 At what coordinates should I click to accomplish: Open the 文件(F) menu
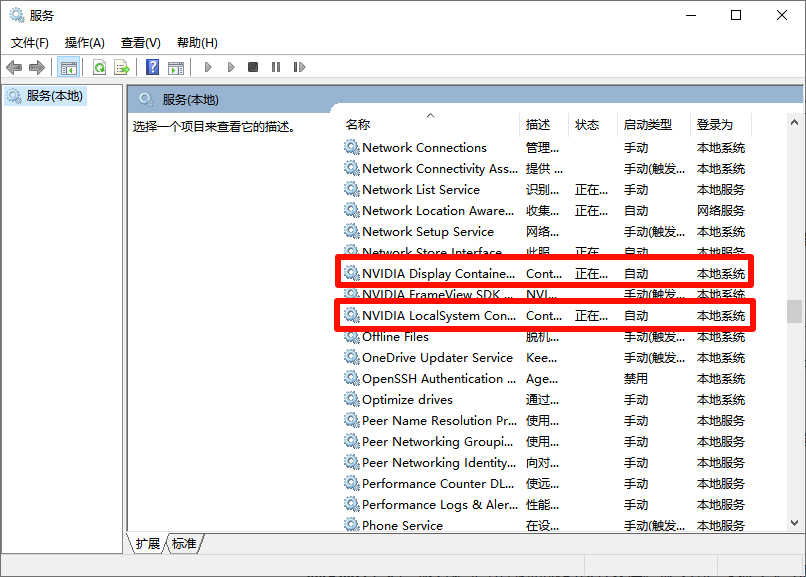pyautogui.click(x=30, y=43)
